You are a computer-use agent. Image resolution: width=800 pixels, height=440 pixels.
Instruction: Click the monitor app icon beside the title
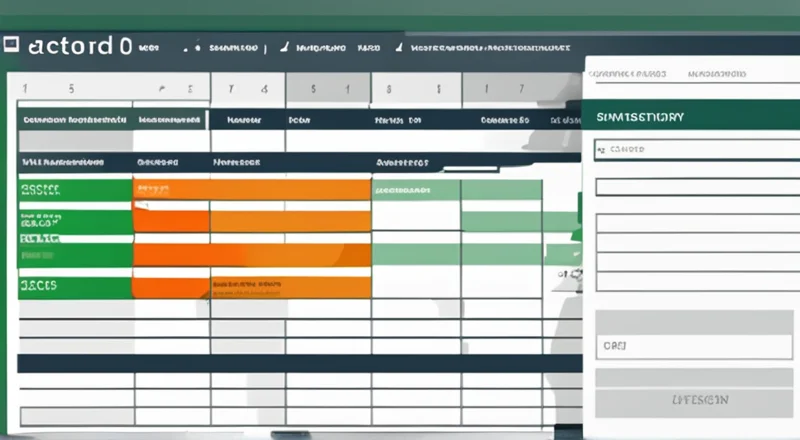pos(11,46)
